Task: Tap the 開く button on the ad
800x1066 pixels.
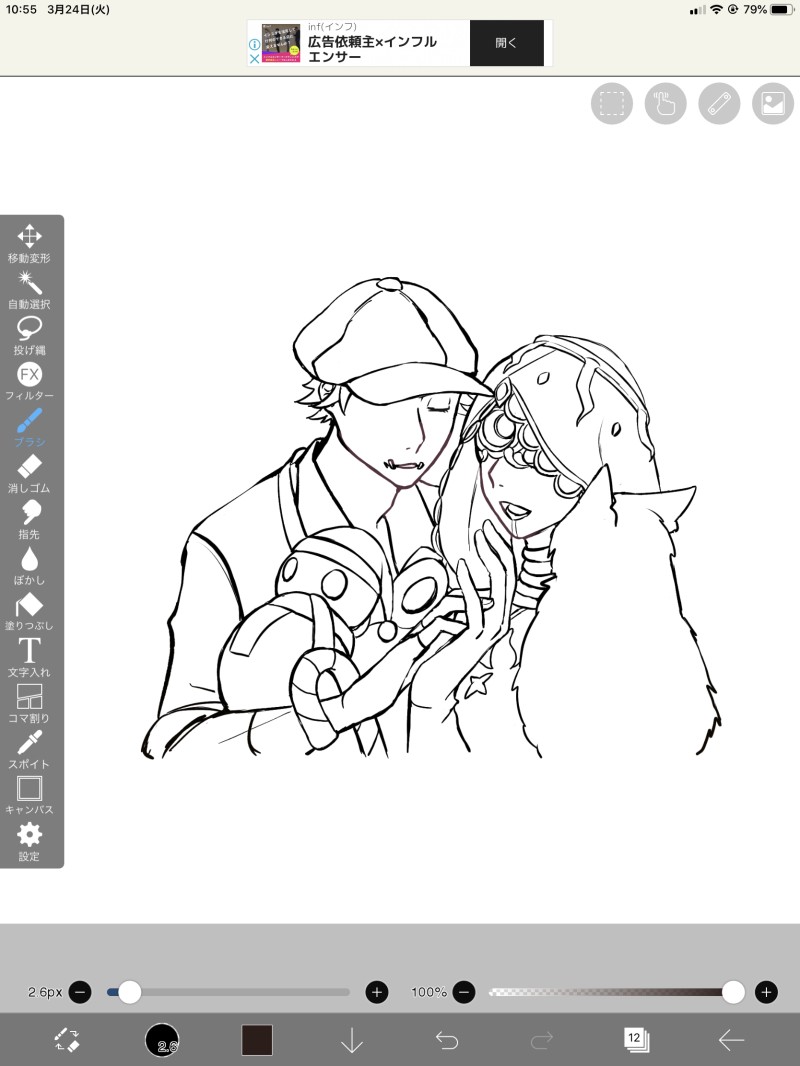Action: pos(506,43)
